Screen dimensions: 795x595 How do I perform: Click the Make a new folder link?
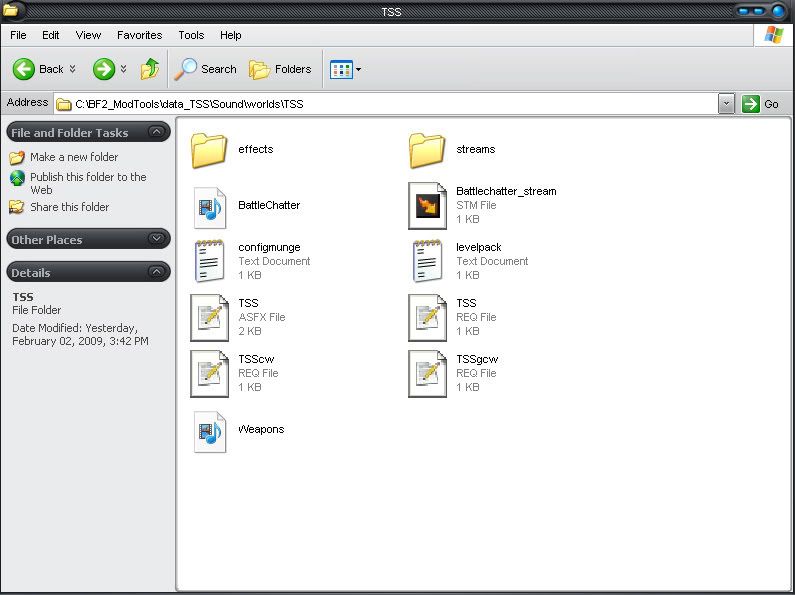click(x=74, y=157)
